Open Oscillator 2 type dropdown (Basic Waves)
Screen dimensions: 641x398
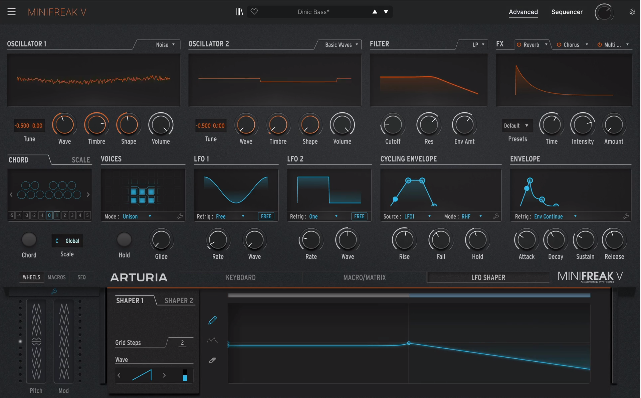[x=342, y=45]
